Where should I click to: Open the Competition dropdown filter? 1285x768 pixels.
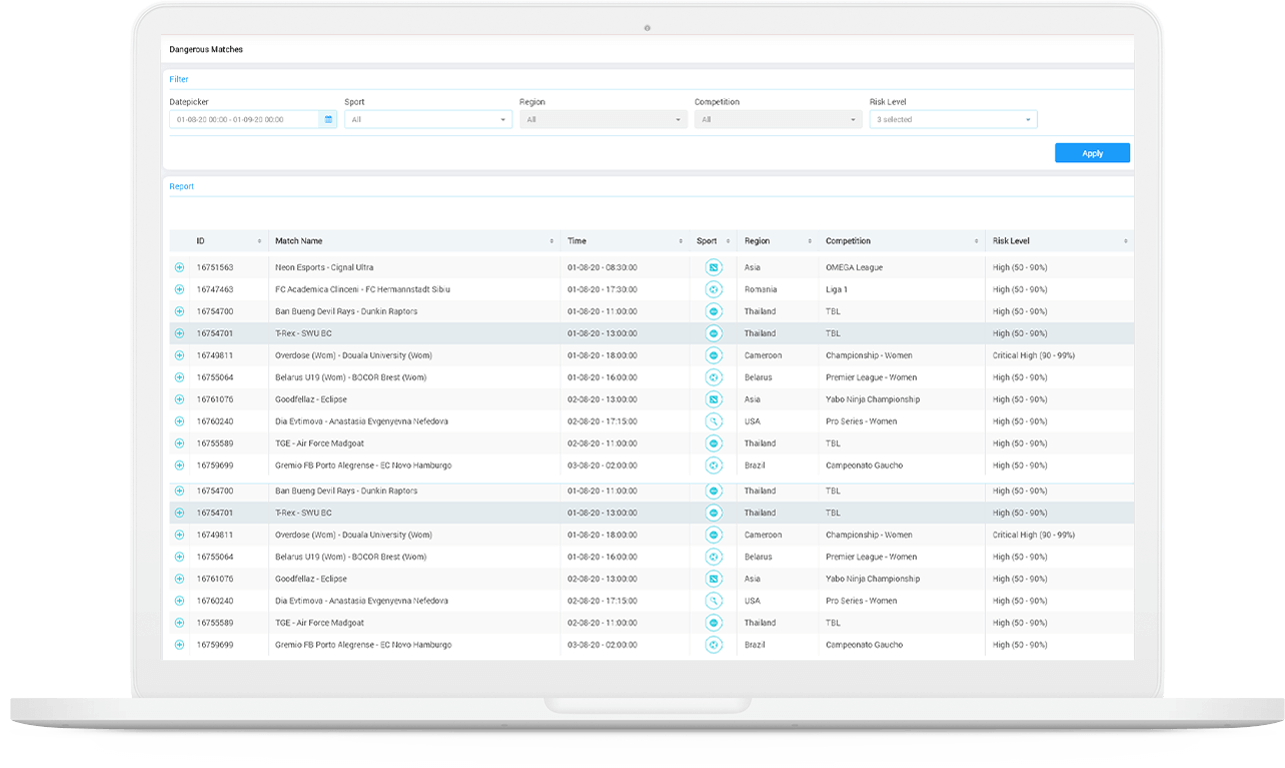pos(778,120)
